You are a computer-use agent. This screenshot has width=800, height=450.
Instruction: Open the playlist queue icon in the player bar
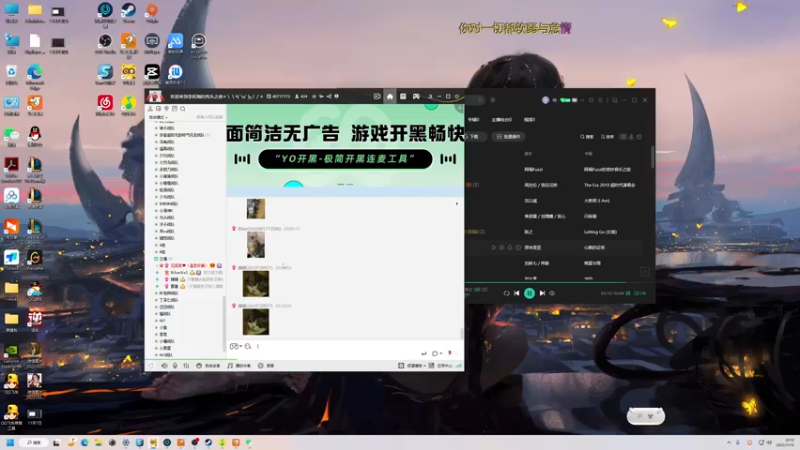pyautogui.click(x=640, y=293)
